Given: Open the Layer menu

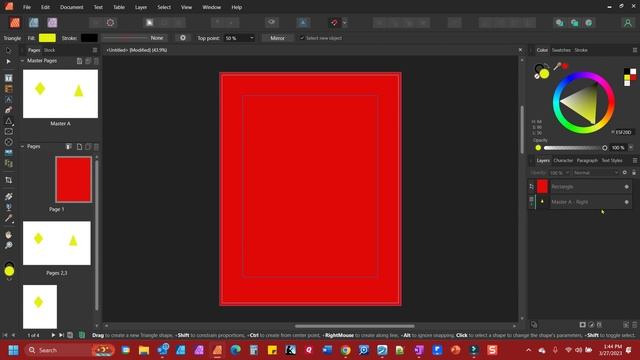Looking at the screenshot, I should (x=141, y=7).
